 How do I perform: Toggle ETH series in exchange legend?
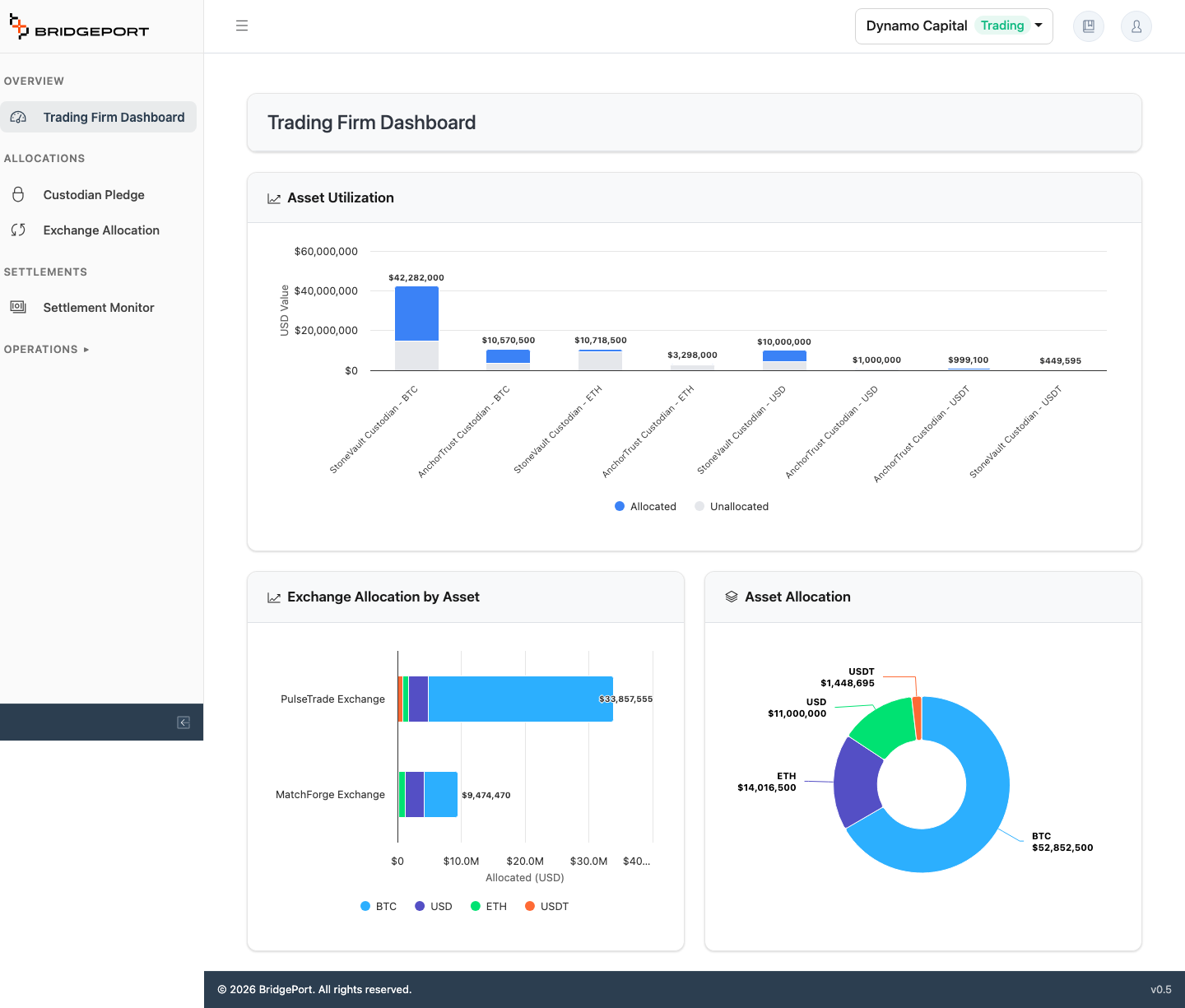click(x=488, y=906)
